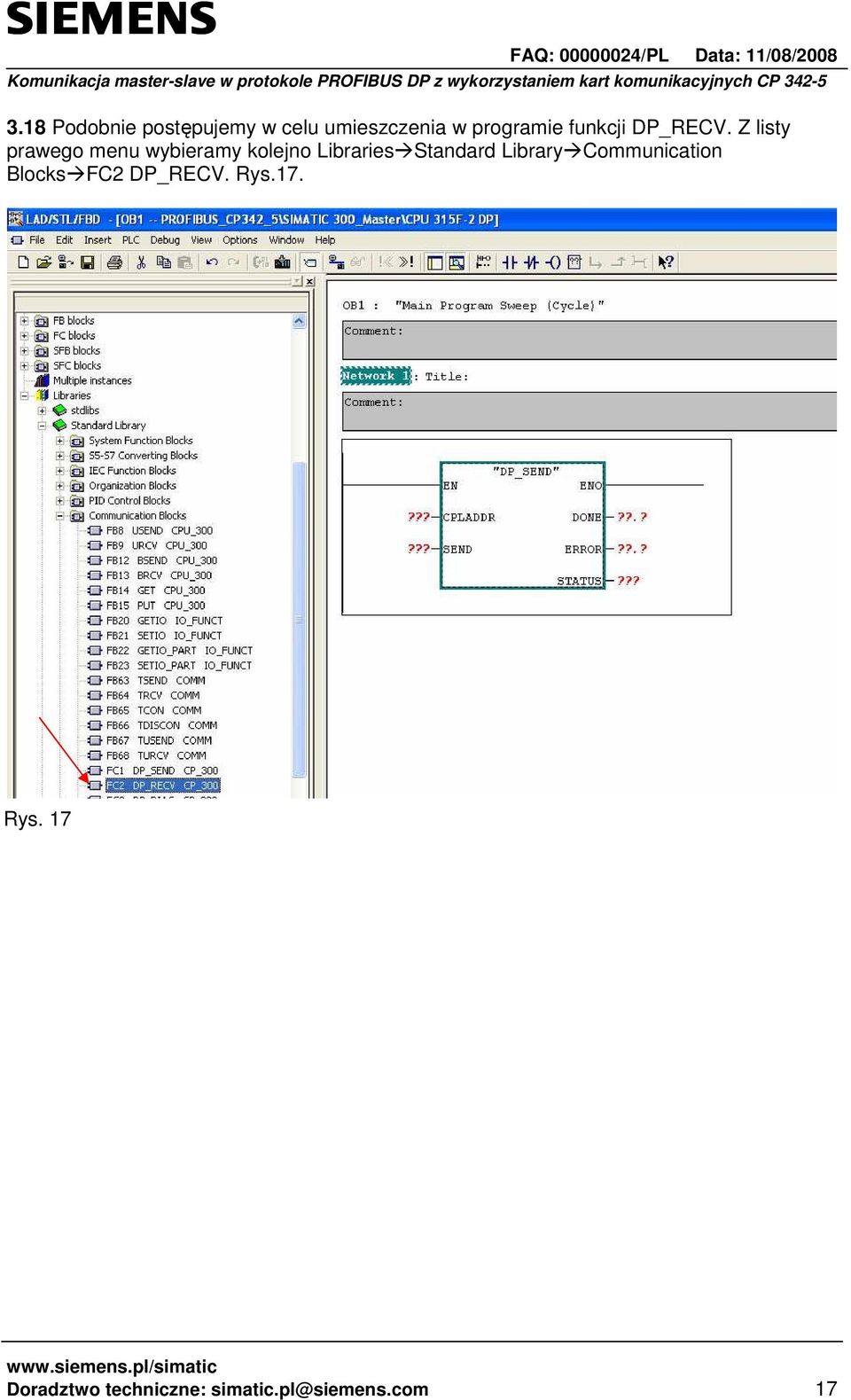Viewport: 851px width, 1400px height.
Task: Click the Paste toolbar icon
Action: [x=184, y=262]
